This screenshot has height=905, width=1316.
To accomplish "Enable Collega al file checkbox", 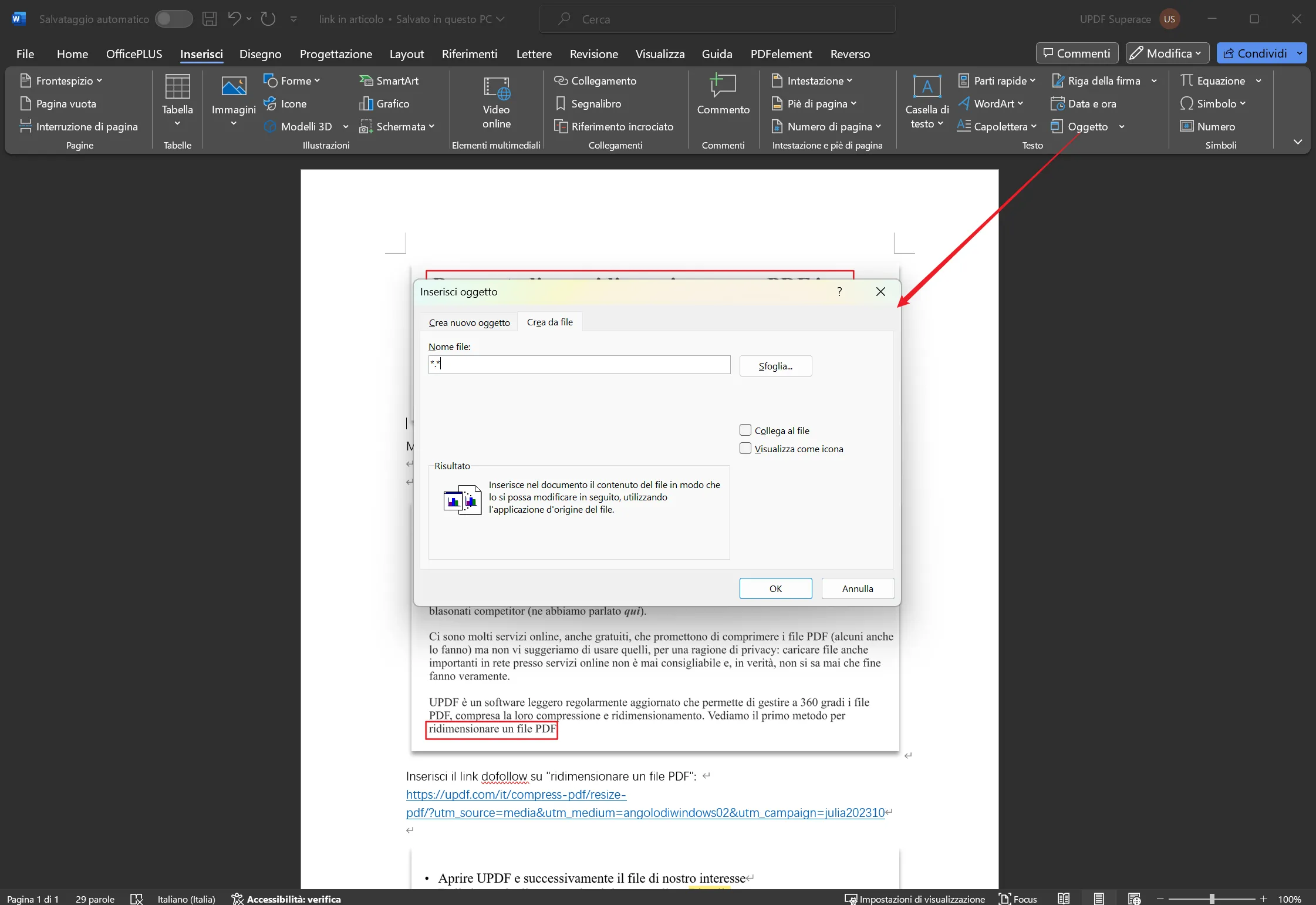I will tap(745, 430).
